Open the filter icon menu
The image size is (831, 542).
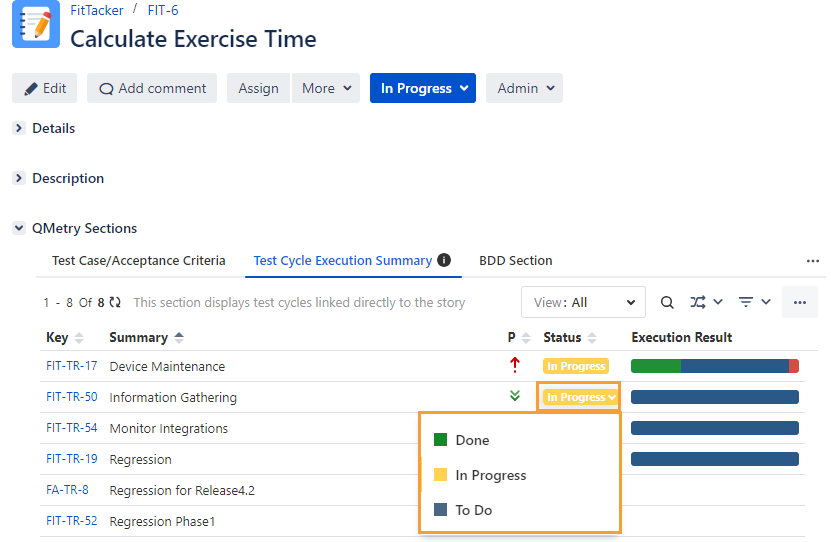[754, 302]
